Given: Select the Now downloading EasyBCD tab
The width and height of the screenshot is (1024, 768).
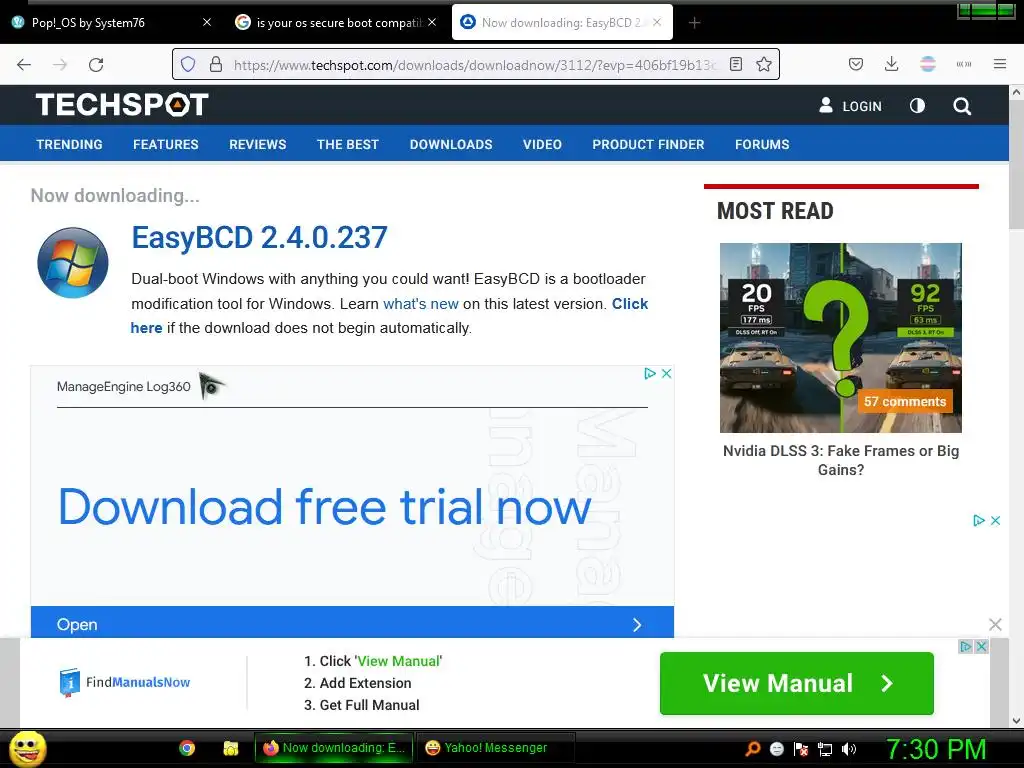Looking at the screenshot, I should point(562,23).
